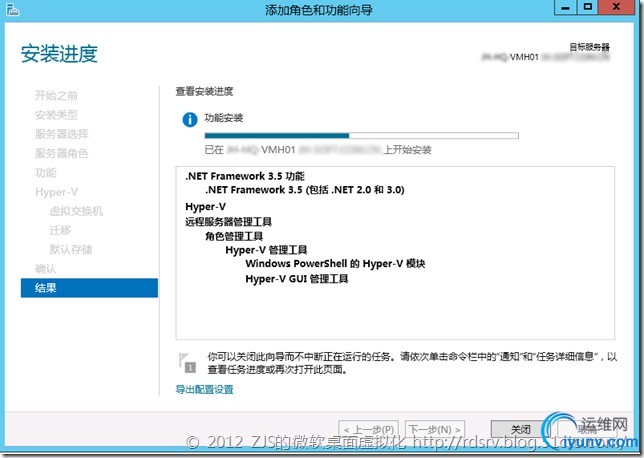Viewport: 644px width, 458px height.
Task: Click the Hyper-V GUI 管理工具 entry
Action: 297,279
